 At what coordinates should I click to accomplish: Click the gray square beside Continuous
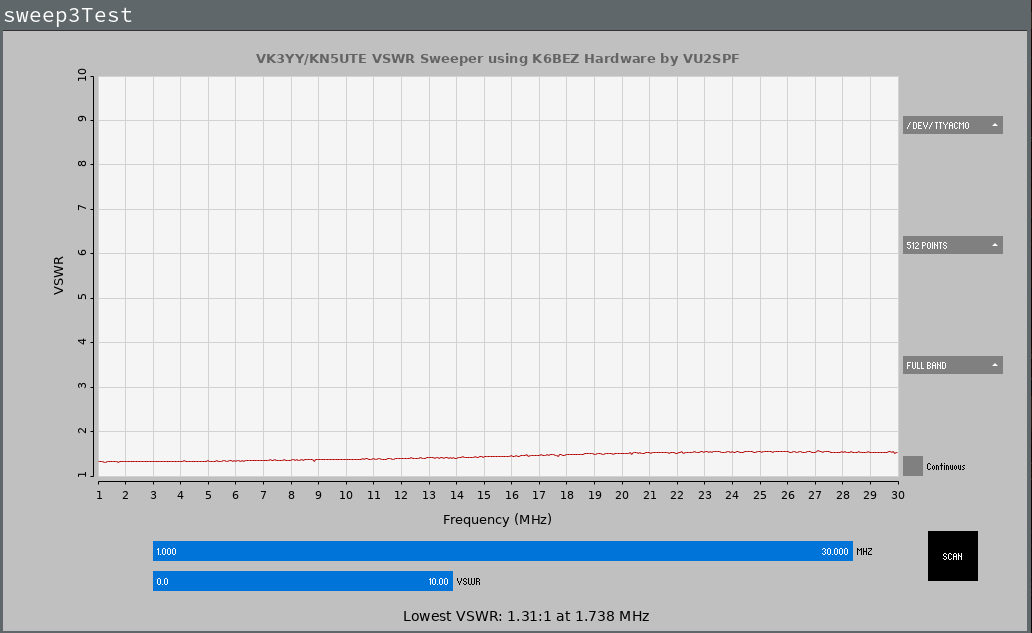pyautogui.click(x=912, y=466)
